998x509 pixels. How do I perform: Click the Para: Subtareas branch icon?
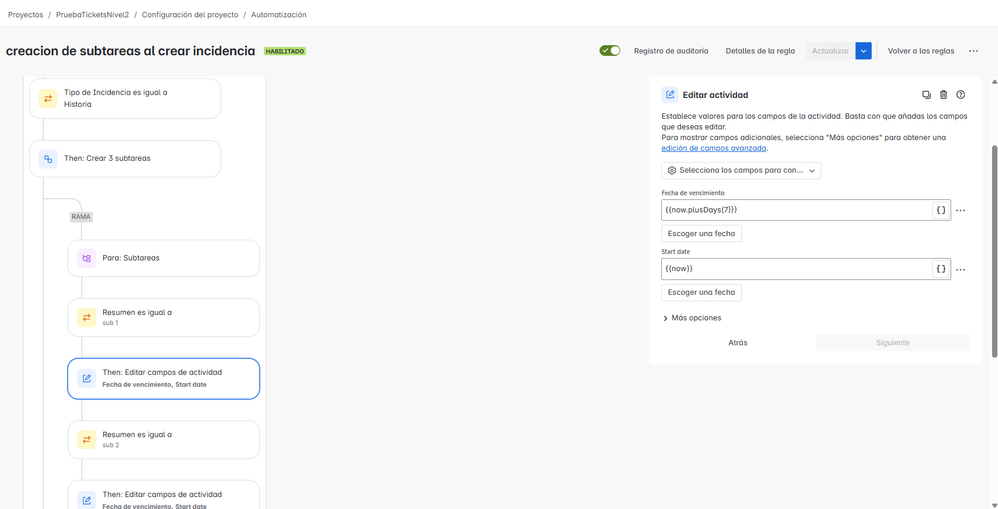click(x=87, y=258)
